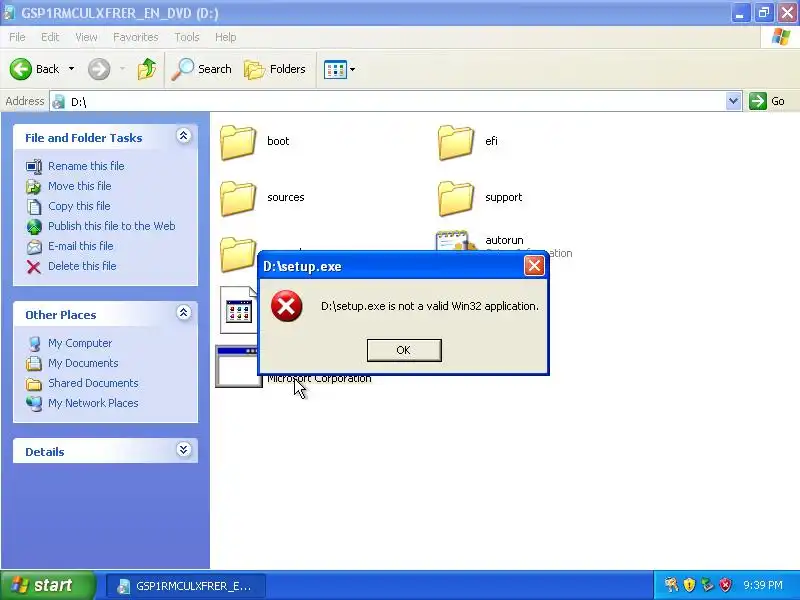
Task: Select the setup application window icon
Action: (x=237, y=367)
